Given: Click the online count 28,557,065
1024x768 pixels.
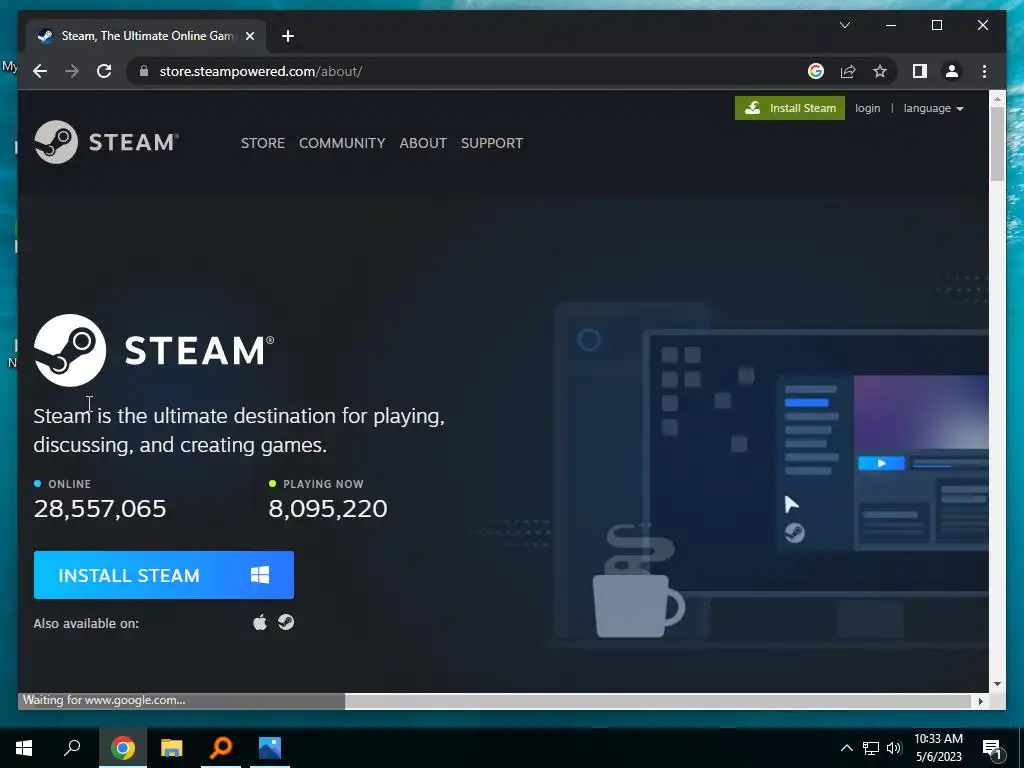Looking at the screenshot, I should coord(100,509).
